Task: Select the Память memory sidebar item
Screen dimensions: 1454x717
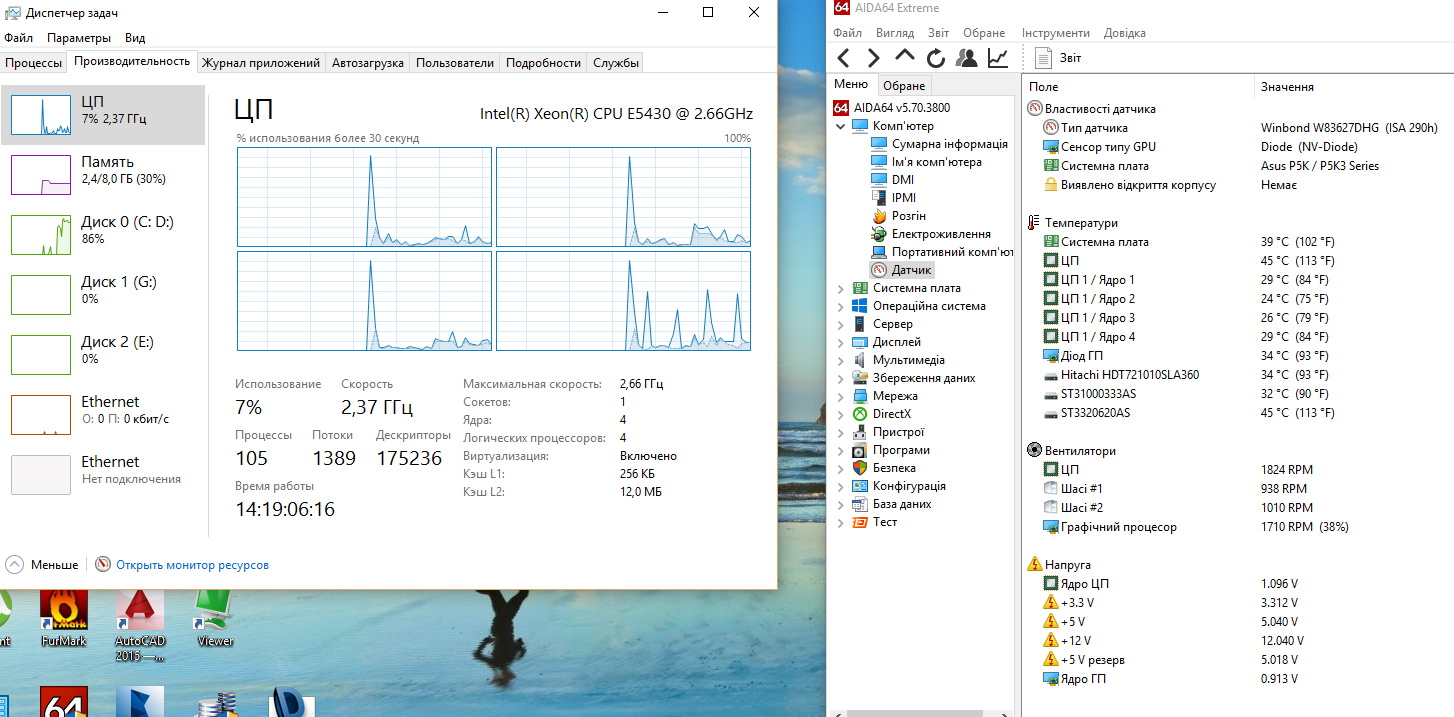Action: pyautogui.click(x=104, y=175)
